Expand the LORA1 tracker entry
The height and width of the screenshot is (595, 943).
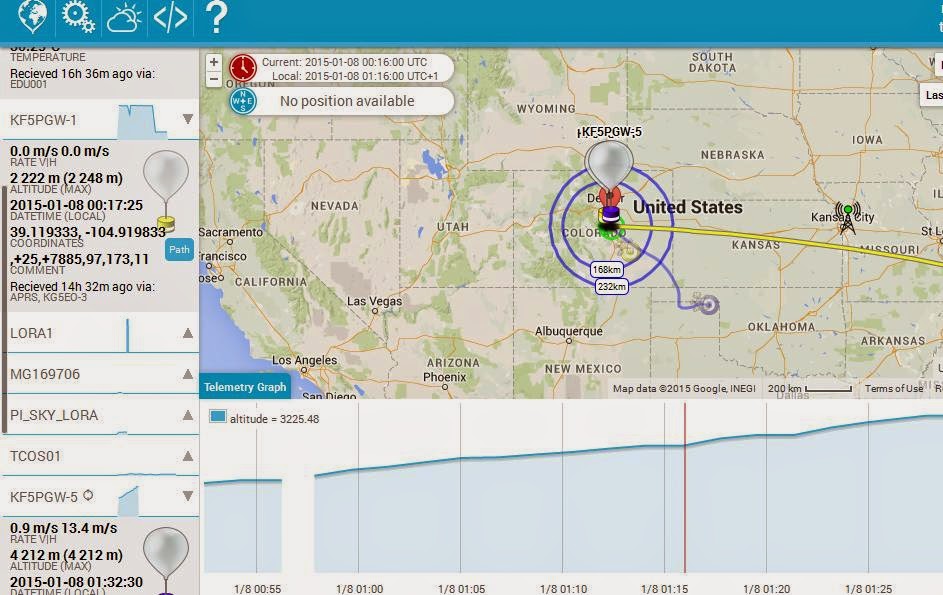[x=186, y=333]
